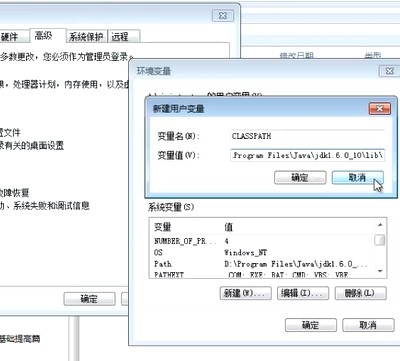Click 编辑(I)... under system variables

[x=303, y=293]
